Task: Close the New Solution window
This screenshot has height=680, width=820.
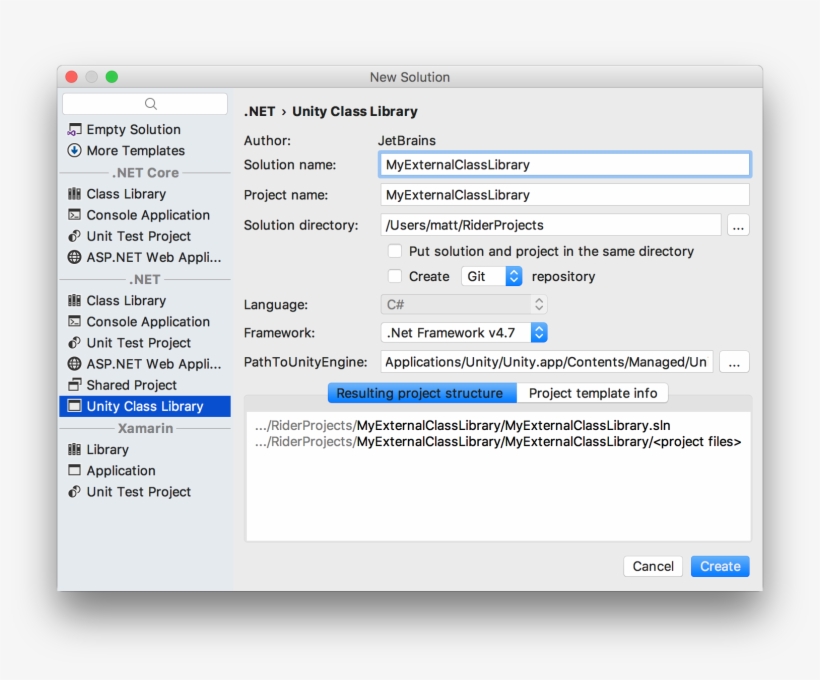Action: pyautogui.click(x=72, y=77)
